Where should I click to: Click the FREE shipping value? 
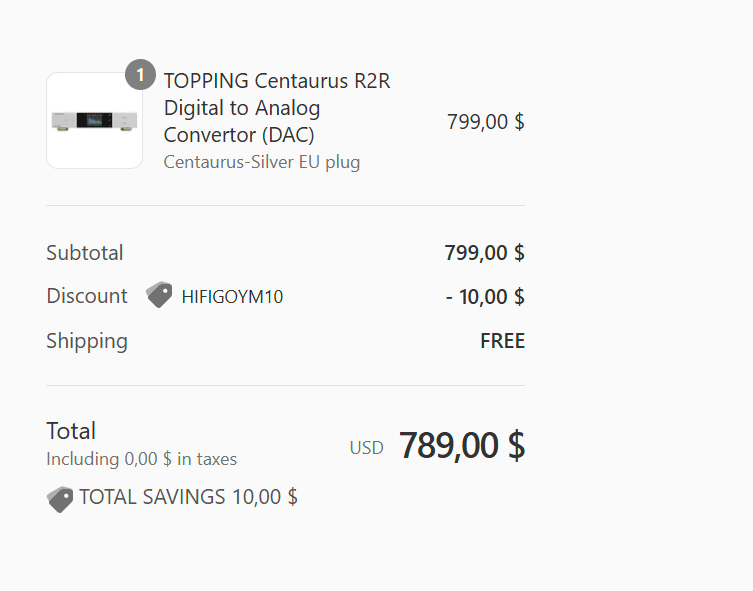pos(502,341)
